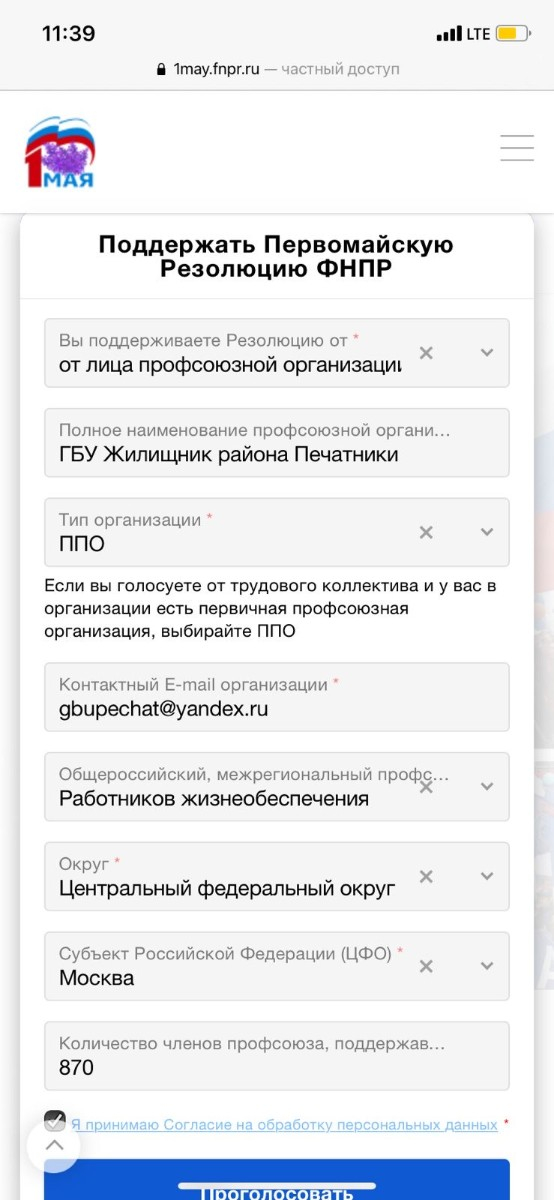Viewport: 554px width, 1200px height.
Task: Clear the Москва subject selection
Action: tap(426, 967)
